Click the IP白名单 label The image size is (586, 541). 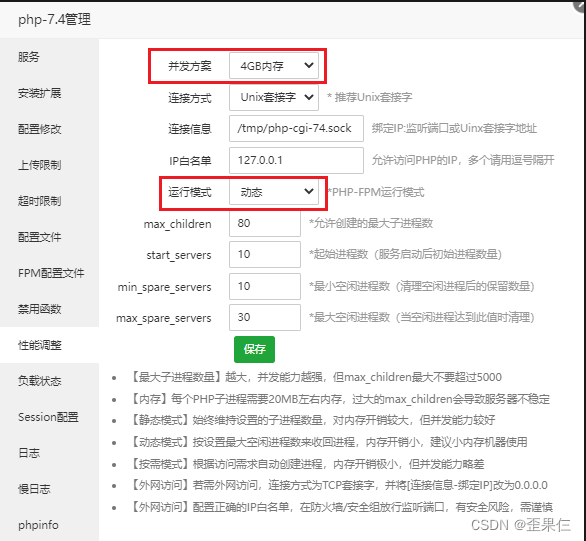pyautogui.click(x=190, y=161)
